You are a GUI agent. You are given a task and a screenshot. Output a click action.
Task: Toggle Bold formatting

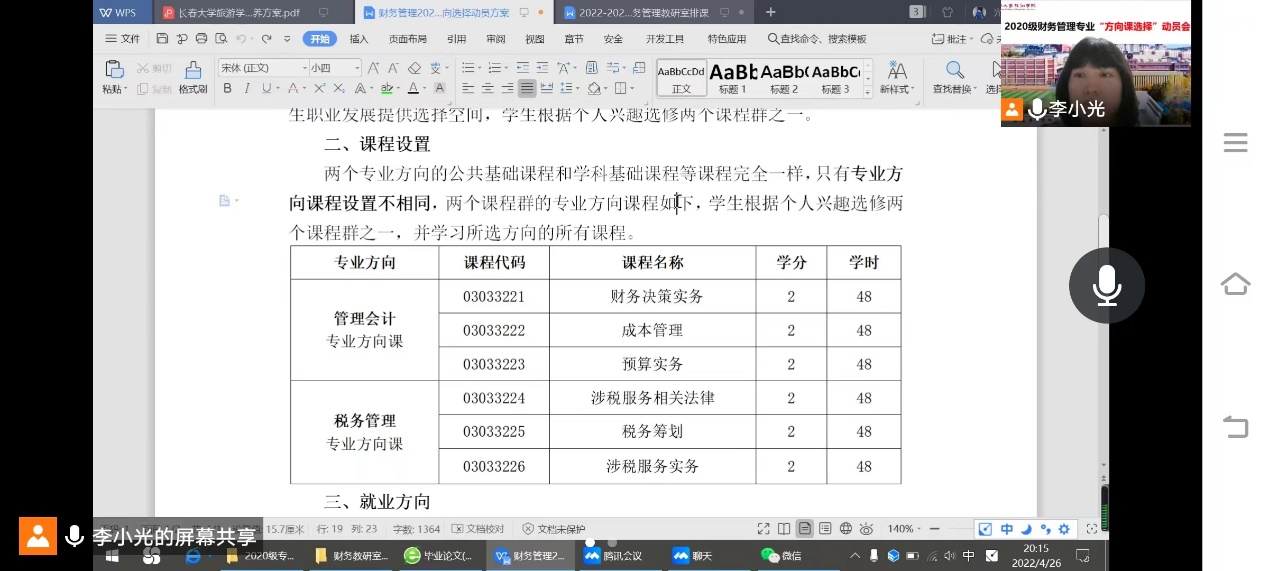227,88
